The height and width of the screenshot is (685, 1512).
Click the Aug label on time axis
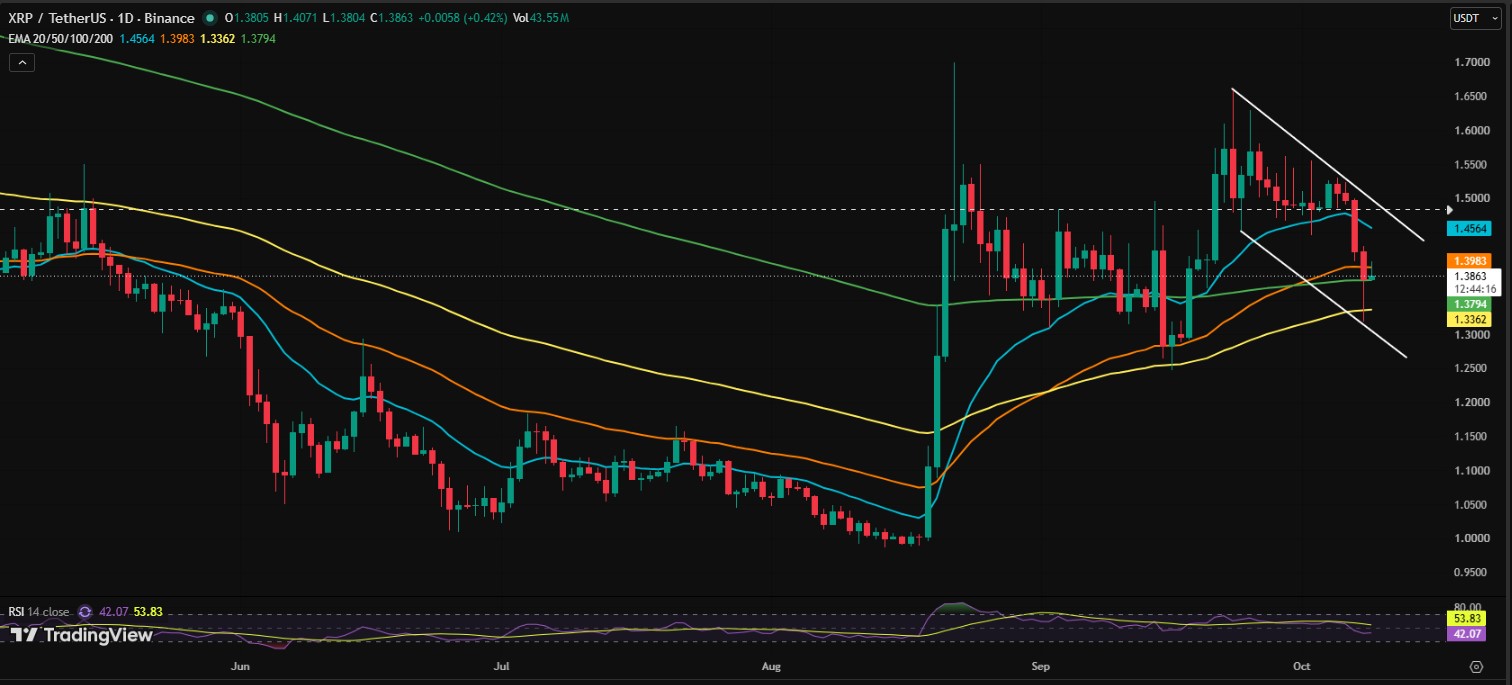pos(771,664)
